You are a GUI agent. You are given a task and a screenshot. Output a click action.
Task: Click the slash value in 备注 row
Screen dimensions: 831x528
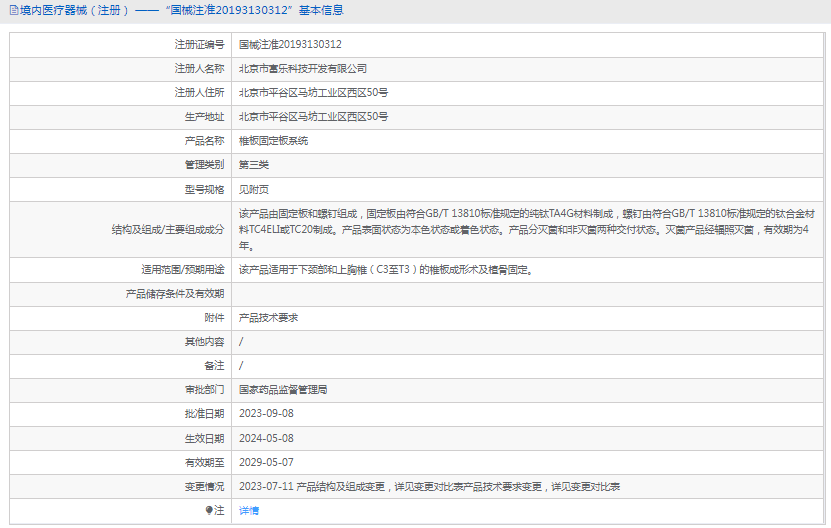(241, 365)
